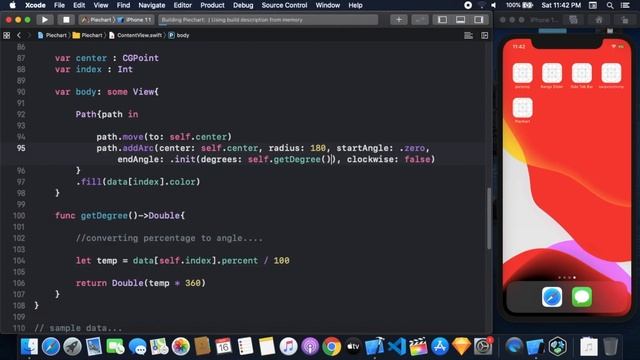Open the Xcode menu
The width and height of the screenshot is (640, 360).
(35, 5)
